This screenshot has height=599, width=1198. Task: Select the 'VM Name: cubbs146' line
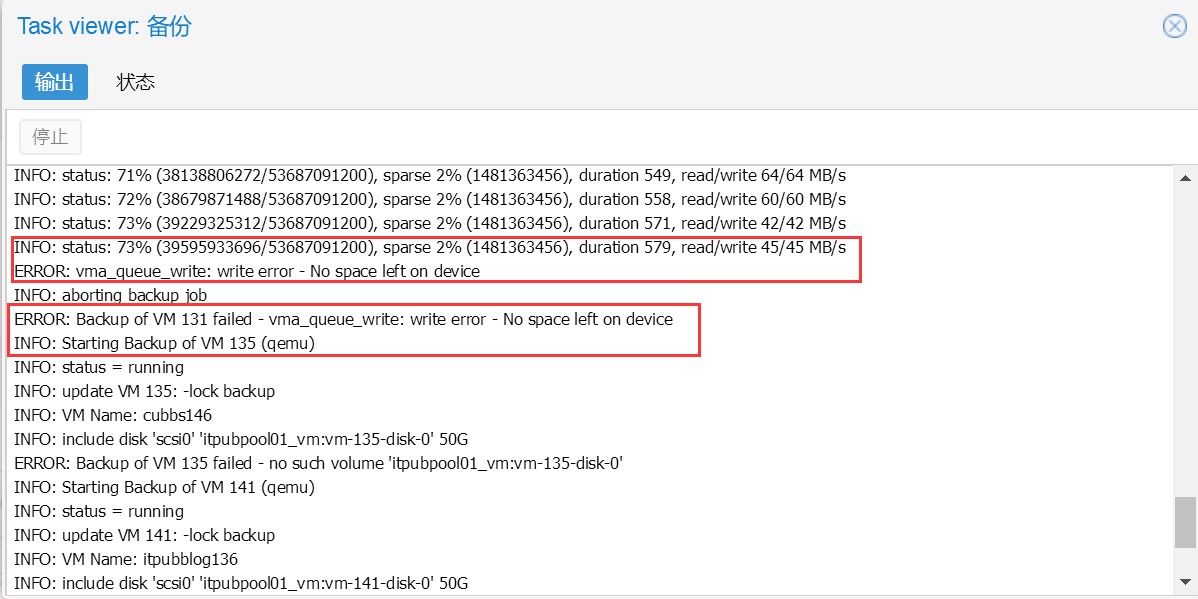(113, 416)
